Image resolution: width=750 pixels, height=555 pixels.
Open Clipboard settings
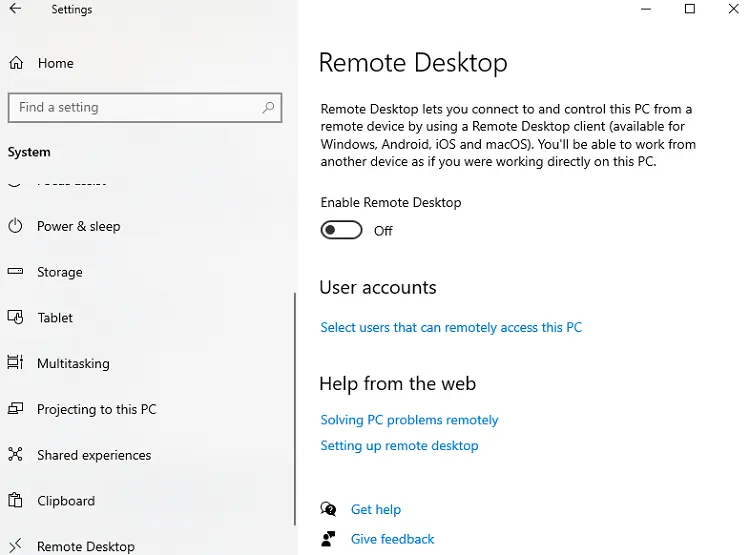pyautogui.click(x=66, y=501)
